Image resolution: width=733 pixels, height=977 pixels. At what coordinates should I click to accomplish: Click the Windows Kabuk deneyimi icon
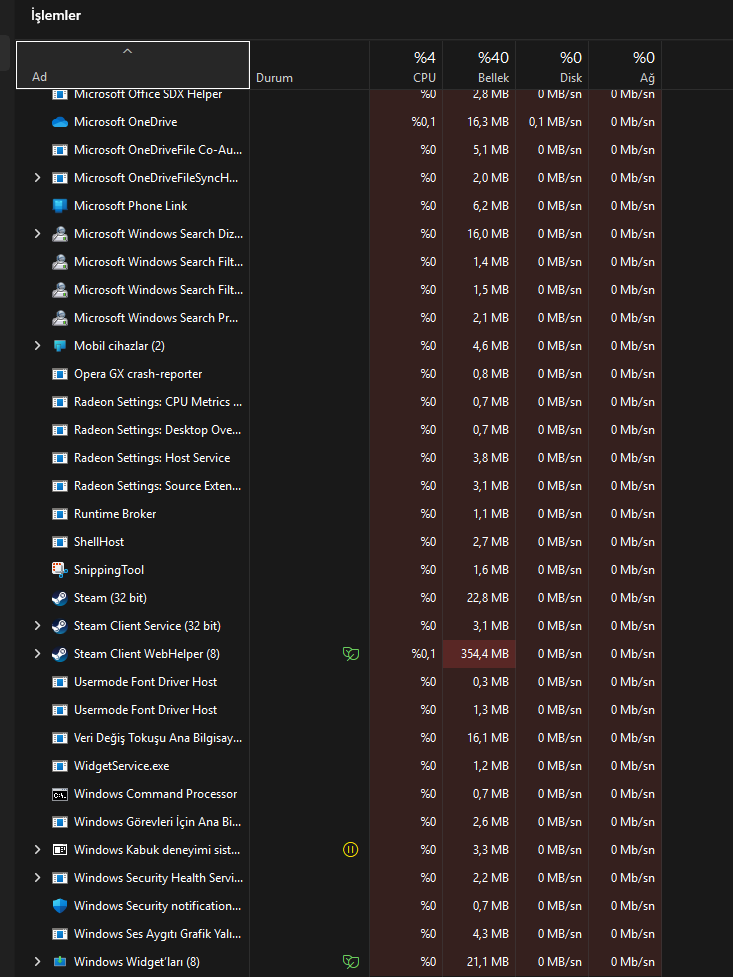point(60,850)
